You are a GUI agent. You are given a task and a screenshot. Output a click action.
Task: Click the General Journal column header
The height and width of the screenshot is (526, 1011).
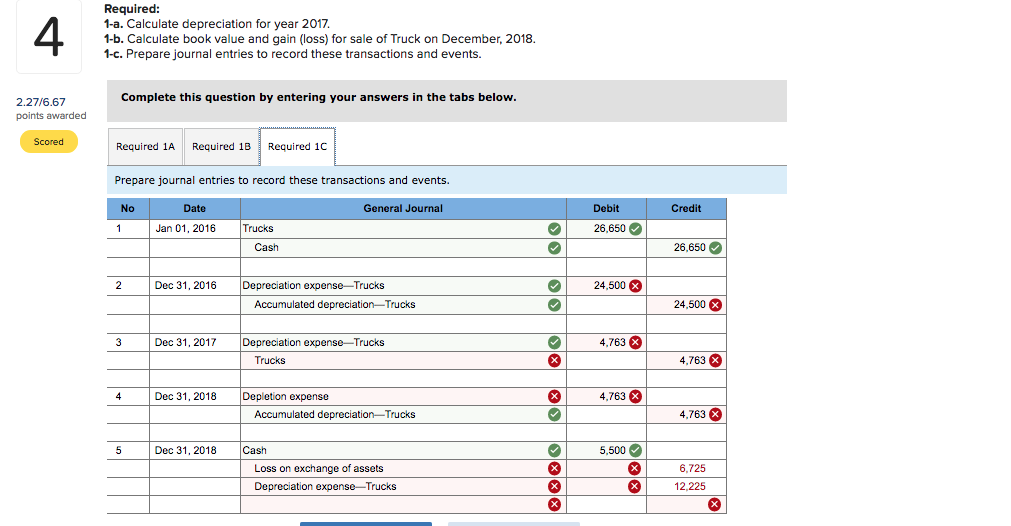click(x=403, y=208)
